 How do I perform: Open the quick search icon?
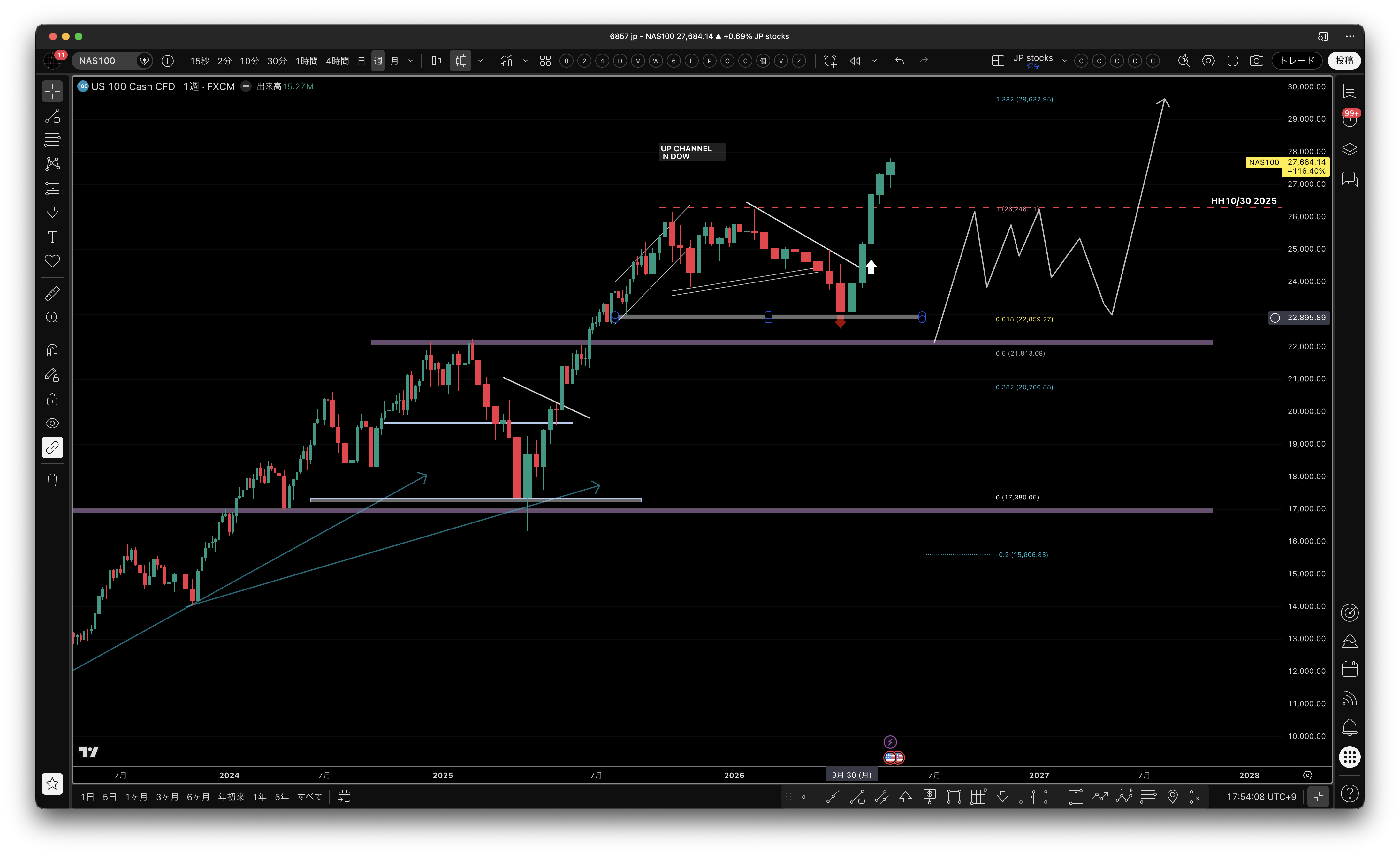[1183, 61]
